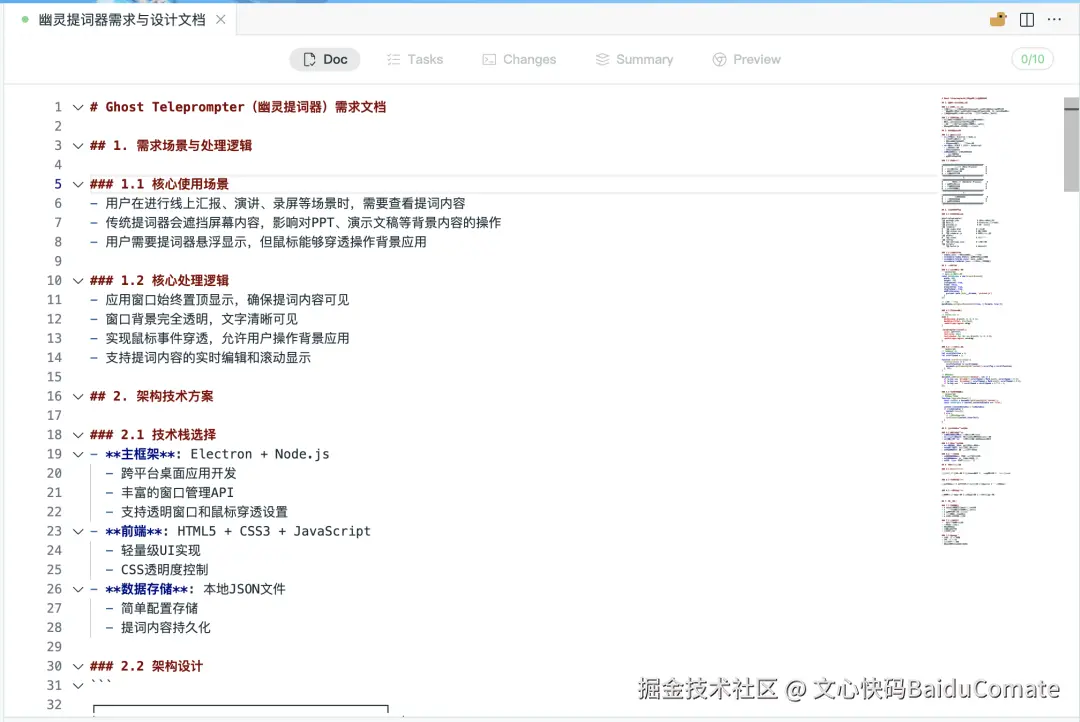
Task: Click the line starting '传统提词器会遮挡屏幕内容'
Action: pyautogui.click(x=295, y=223)
